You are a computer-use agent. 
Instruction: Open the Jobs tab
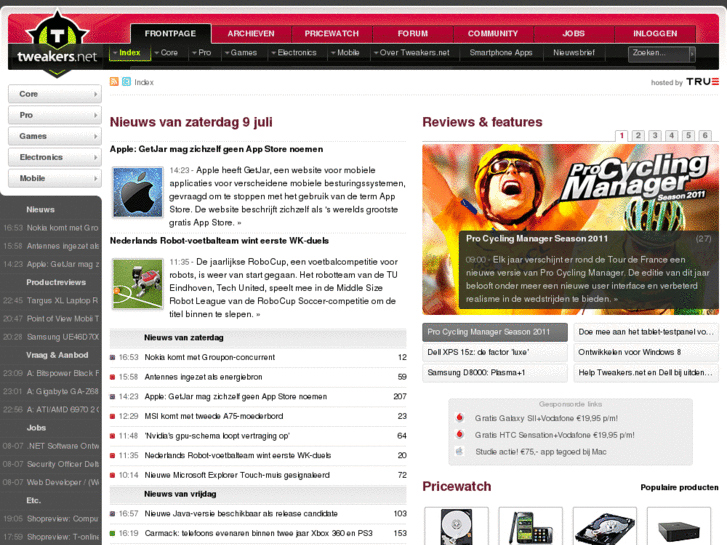[574, 33]
